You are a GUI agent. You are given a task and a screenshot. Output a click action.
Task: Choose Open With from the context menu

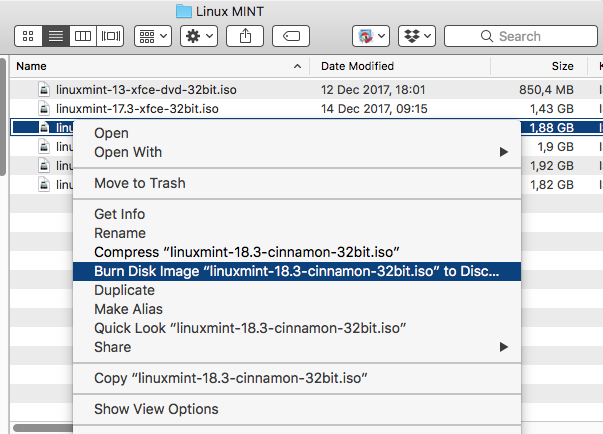coord(297,152)
